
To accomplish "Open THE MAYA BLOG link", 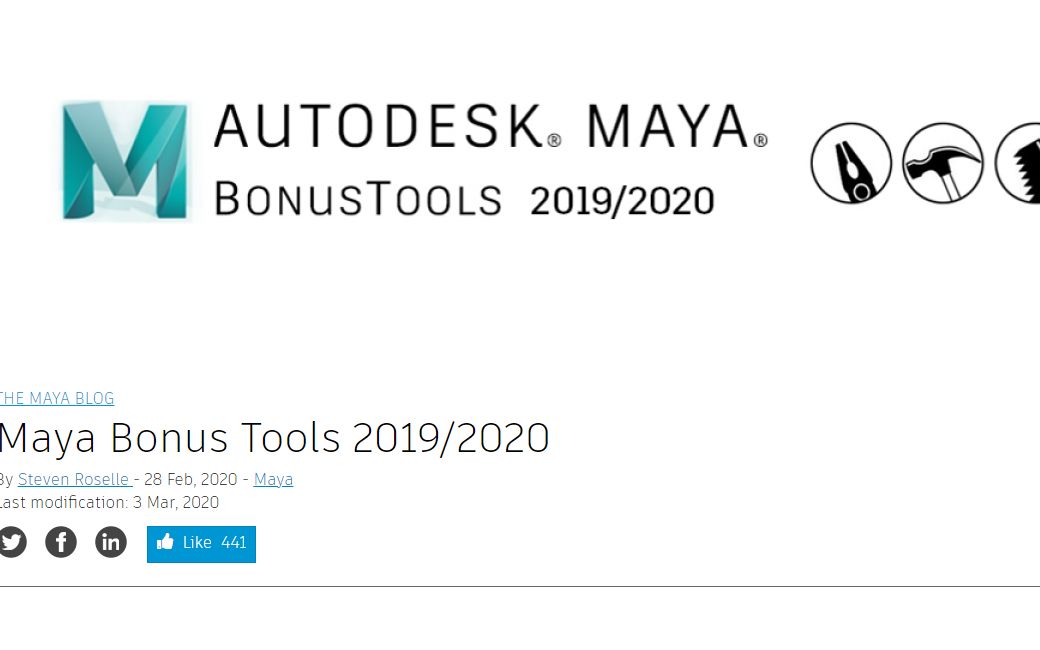I will pyautogui.click(x=57, y=398).
